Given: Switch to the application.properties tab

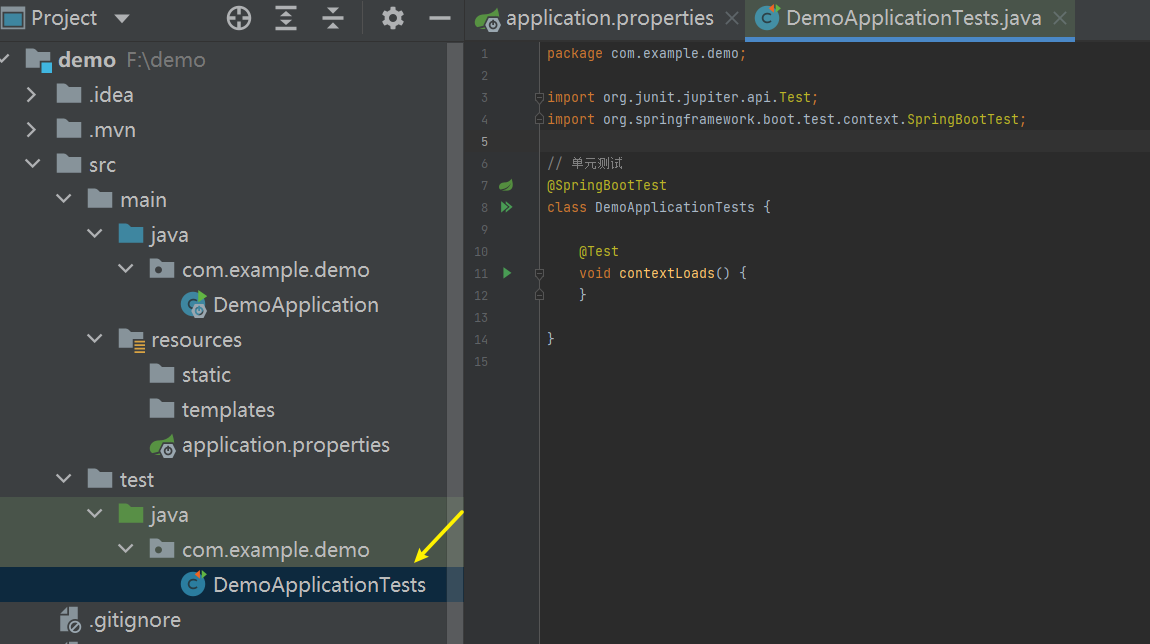Looking at the screenshot, I should (608, 18).
